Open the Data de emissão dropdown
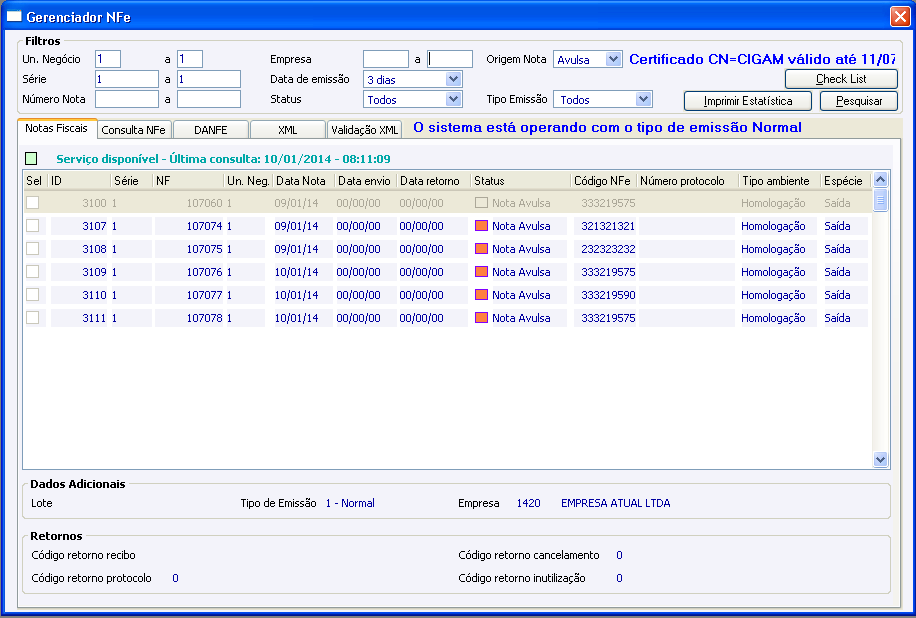The image size is (916, 618). (454, 79)
